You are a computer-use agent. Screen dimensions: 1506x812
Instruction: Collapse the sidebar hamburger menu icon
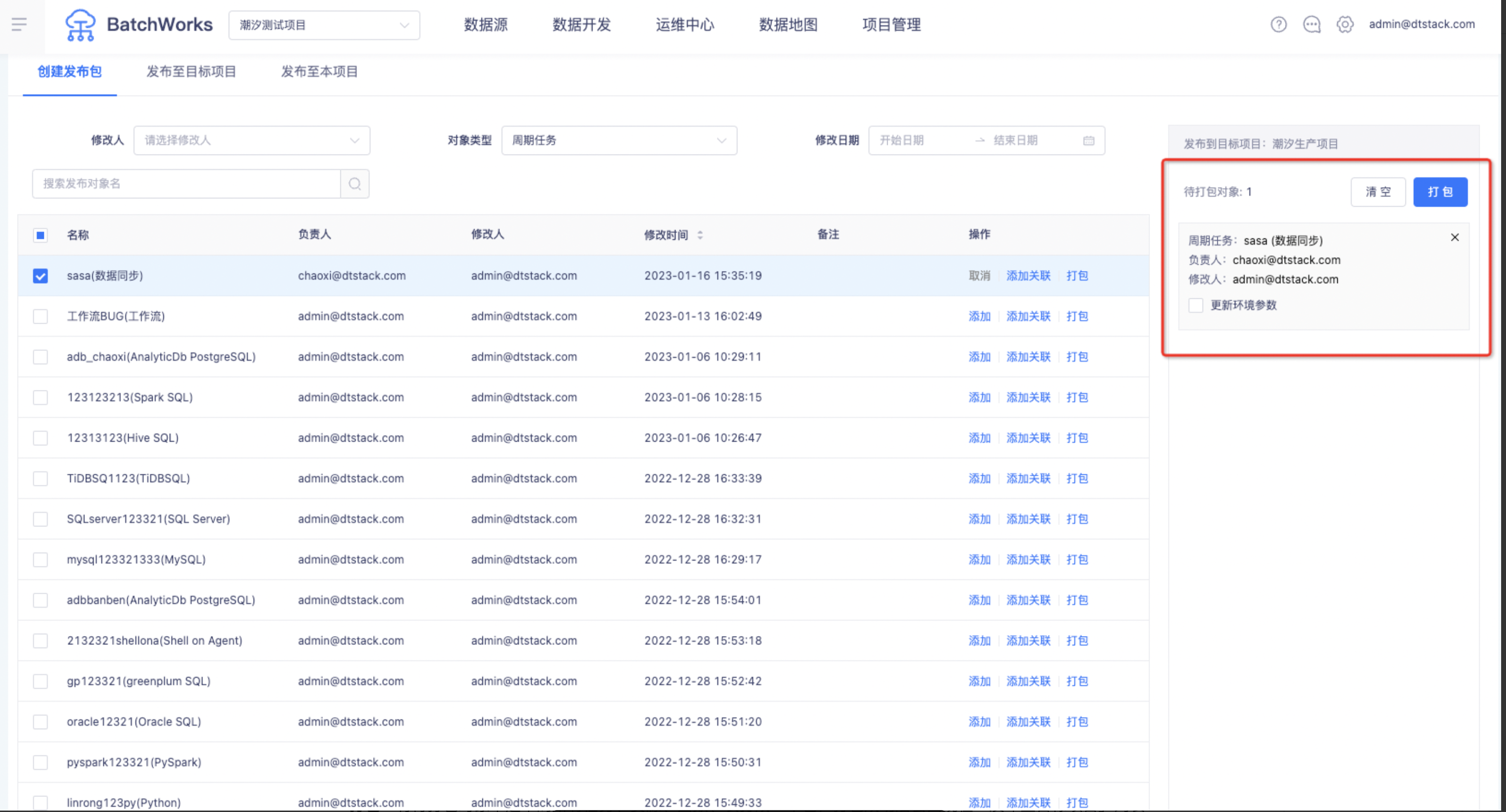(x=19, y=24)
